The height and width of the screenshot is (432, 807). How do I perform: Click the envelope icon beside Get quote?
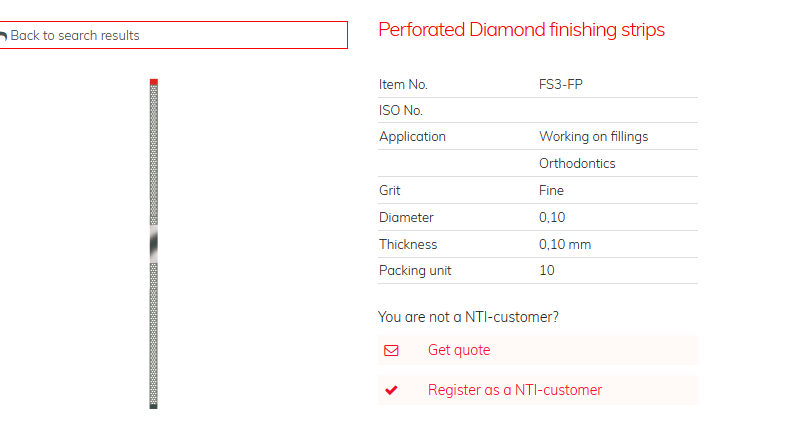[391, 350]
